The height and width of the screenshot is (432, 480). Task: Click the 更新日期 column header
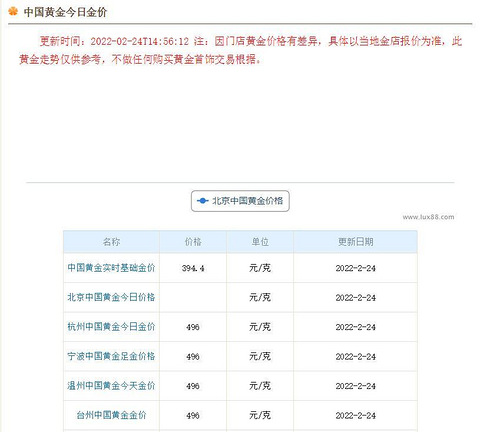coord(355,242)
